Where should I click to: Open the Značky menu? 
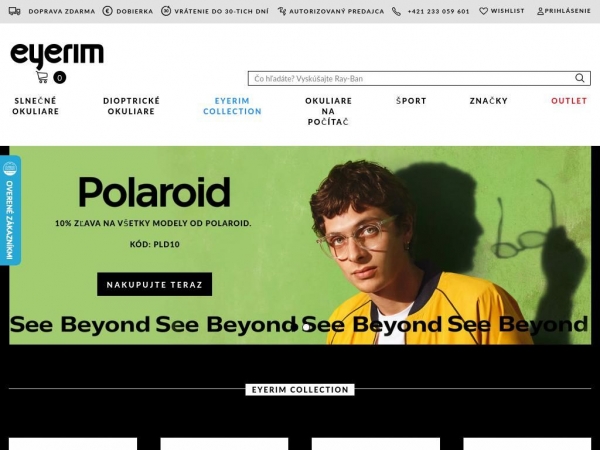click(488, 101)
